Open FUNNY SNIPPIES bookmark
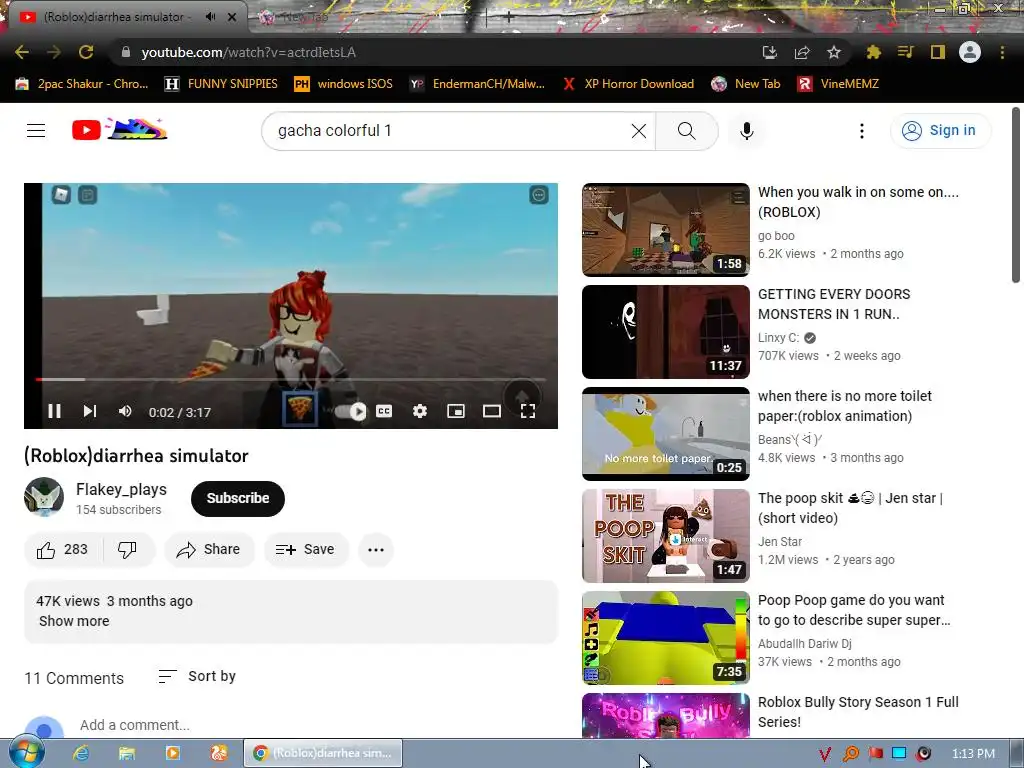Screen dimensions: 1024x768 221,84
